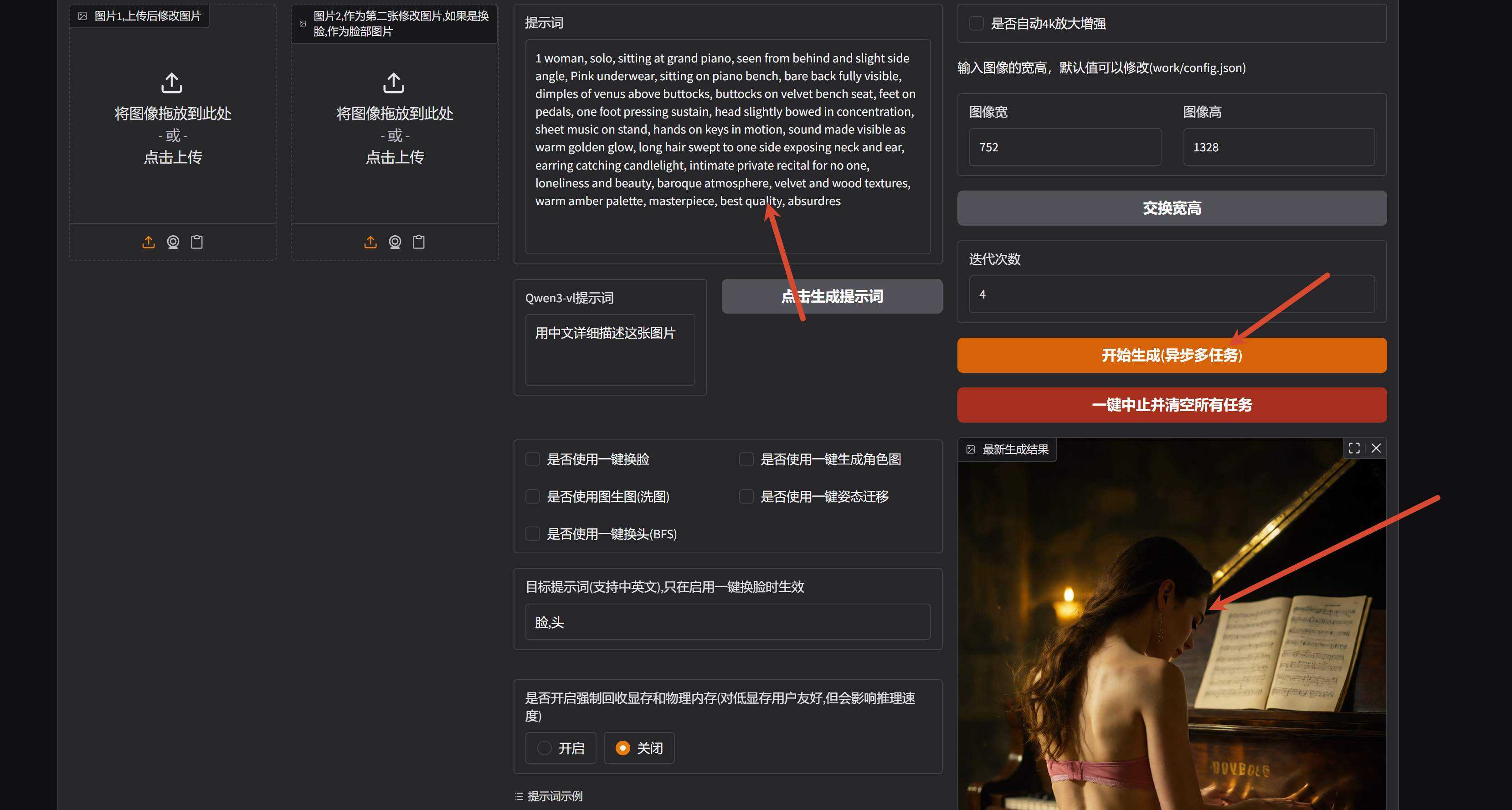Click 迭代次数 input field showing 4
Screen dimensions: 1512x810
tap(1172, 294)
